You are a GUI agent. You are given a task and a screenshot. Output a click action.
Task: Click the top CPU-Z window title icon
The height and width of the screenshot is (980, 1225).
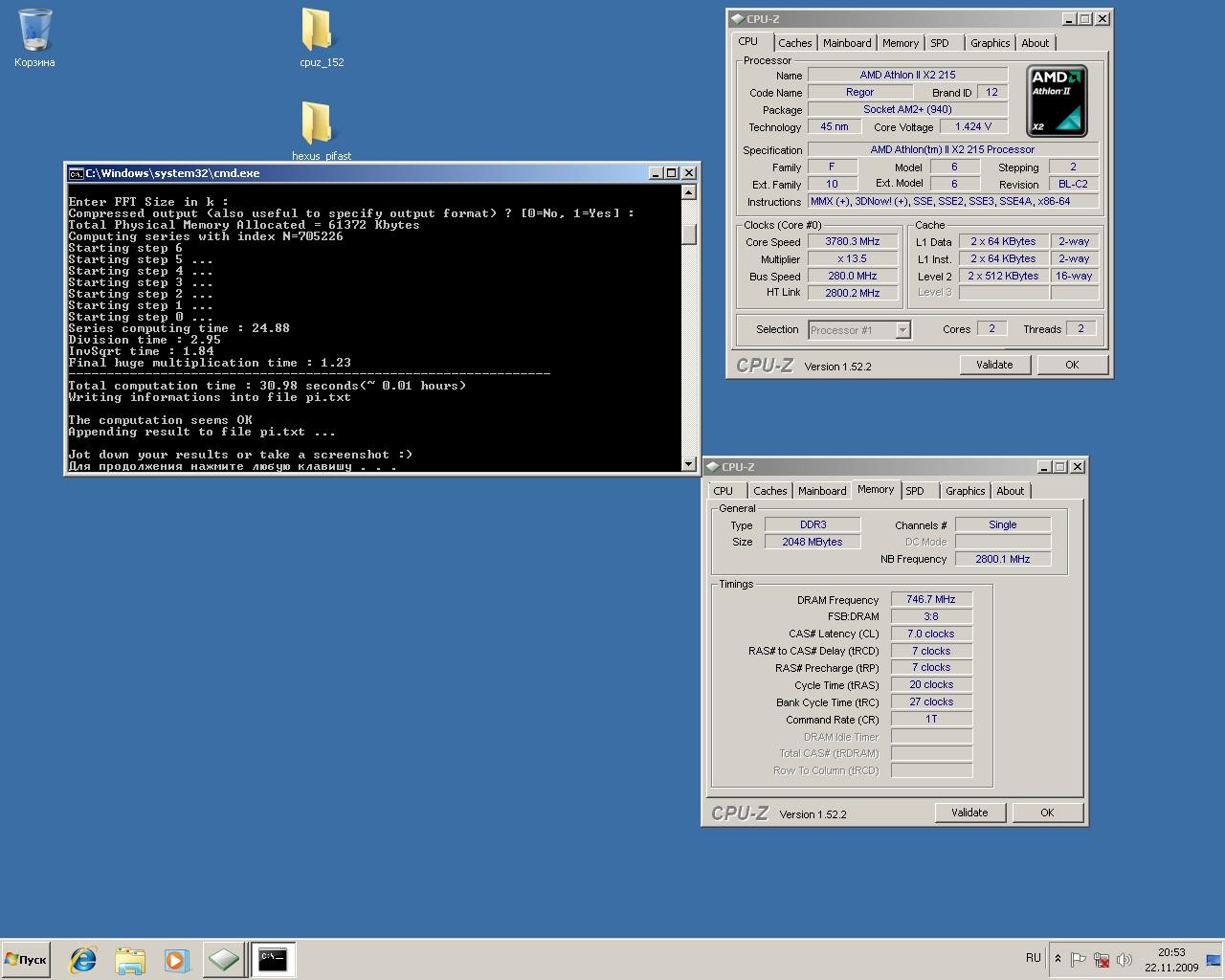tap(736, 18)
